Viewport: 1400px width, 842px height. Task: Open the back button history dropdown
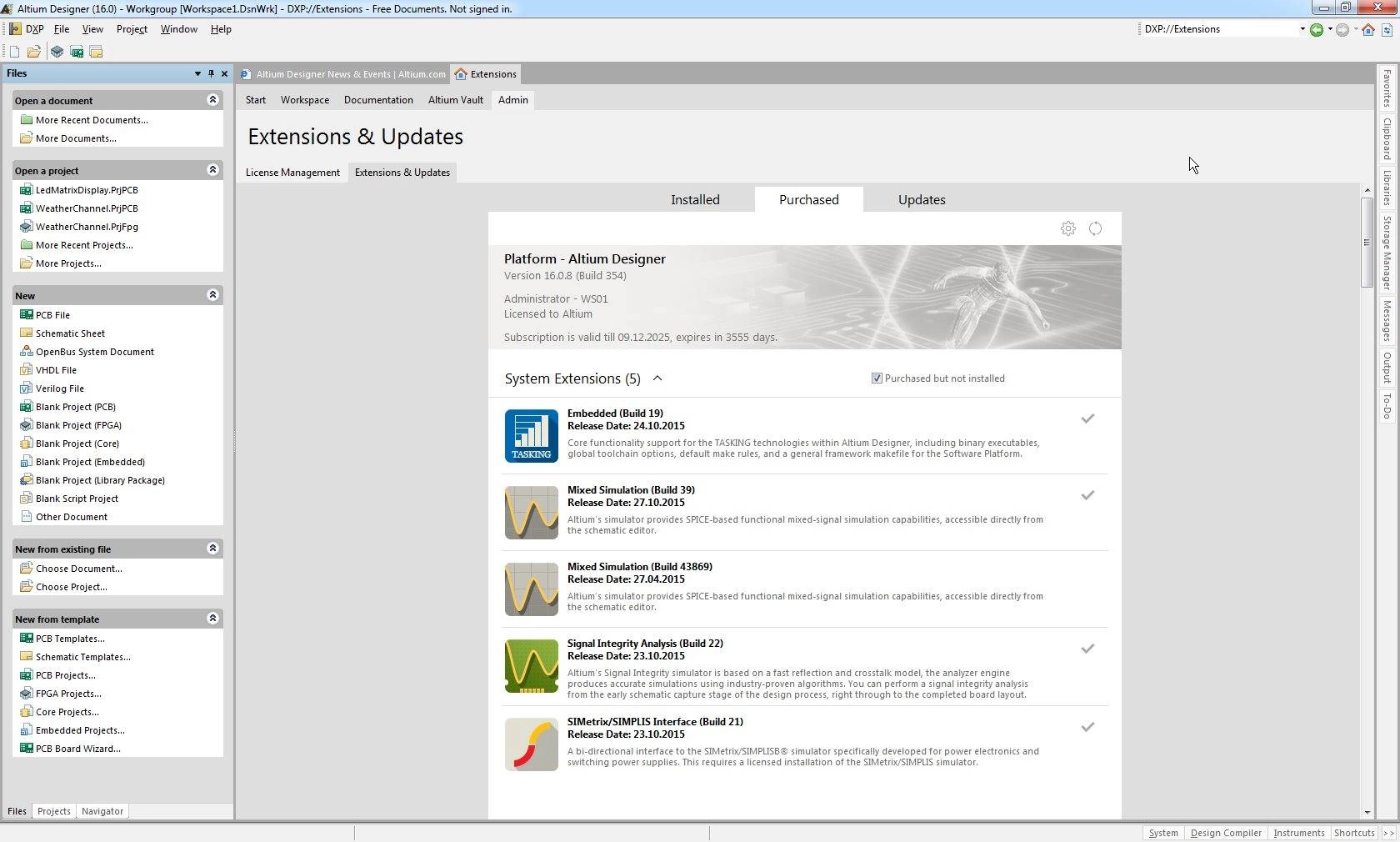click(1329, 29)
